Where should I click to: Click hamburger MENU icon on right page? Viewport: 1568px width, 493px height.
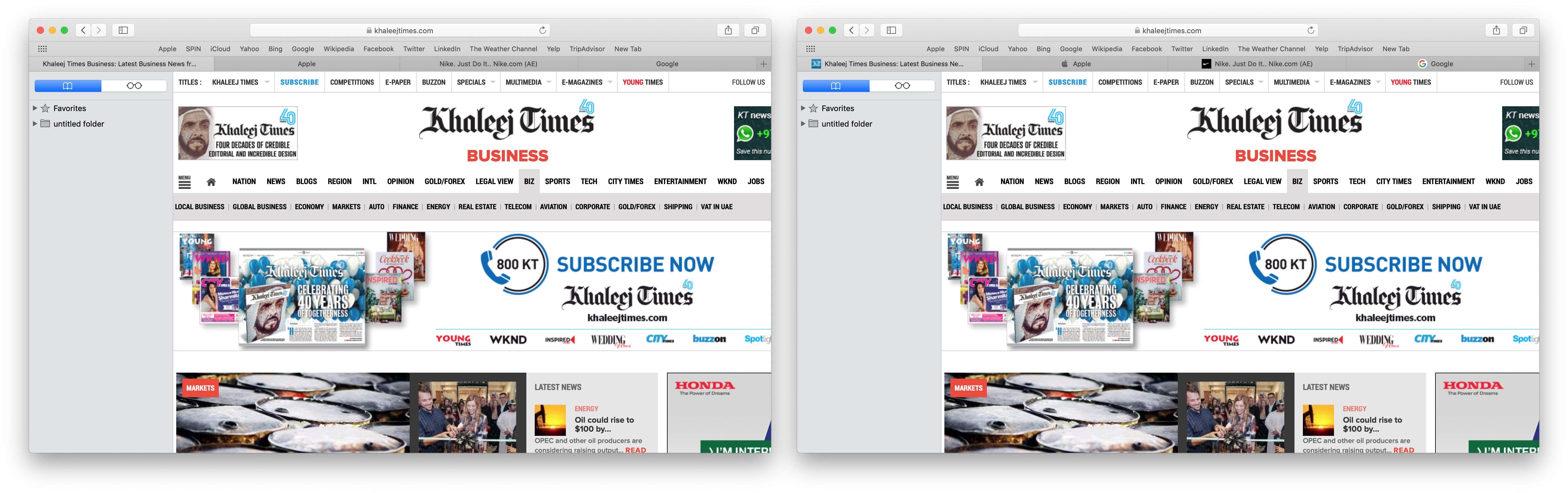[952, 181]
